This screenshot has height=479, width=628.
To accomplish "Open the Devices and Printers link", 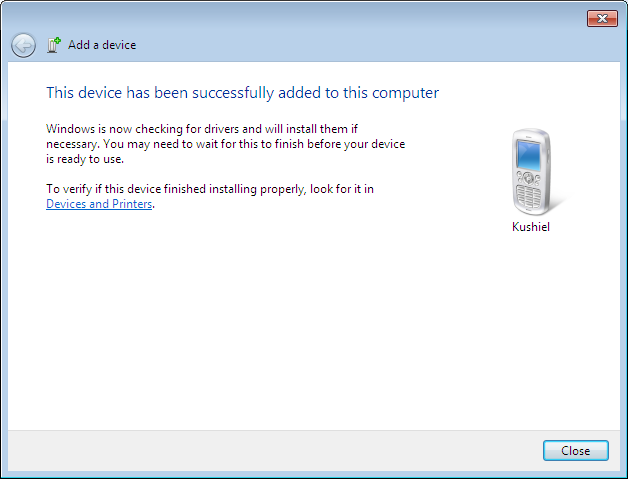I will click(x=99, y=204).
